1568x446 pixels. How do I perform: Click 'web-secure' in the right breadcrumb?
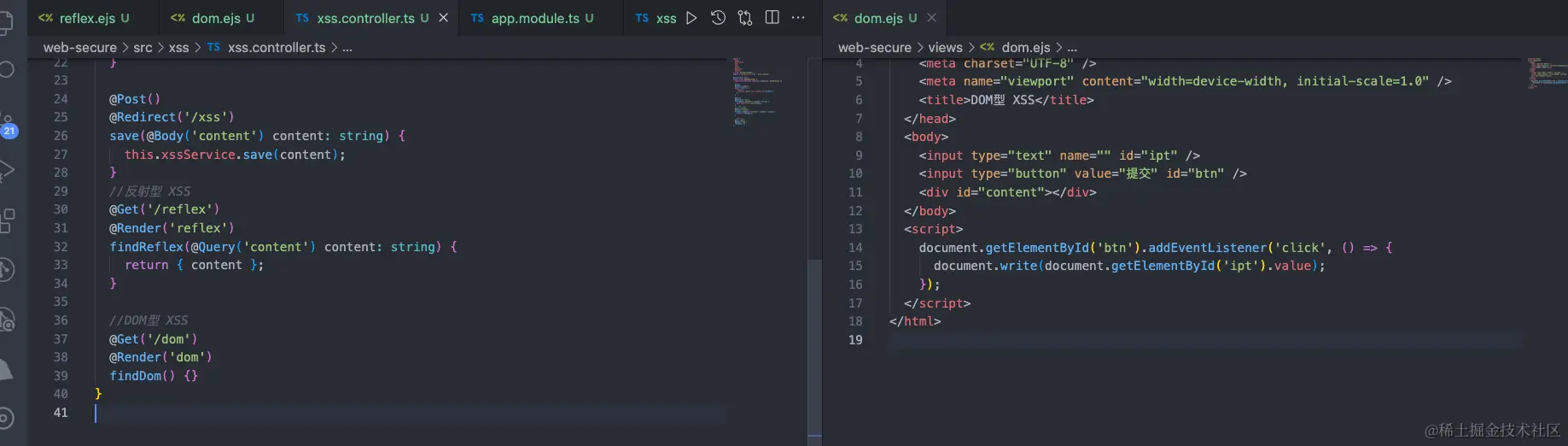coord(875,48)
